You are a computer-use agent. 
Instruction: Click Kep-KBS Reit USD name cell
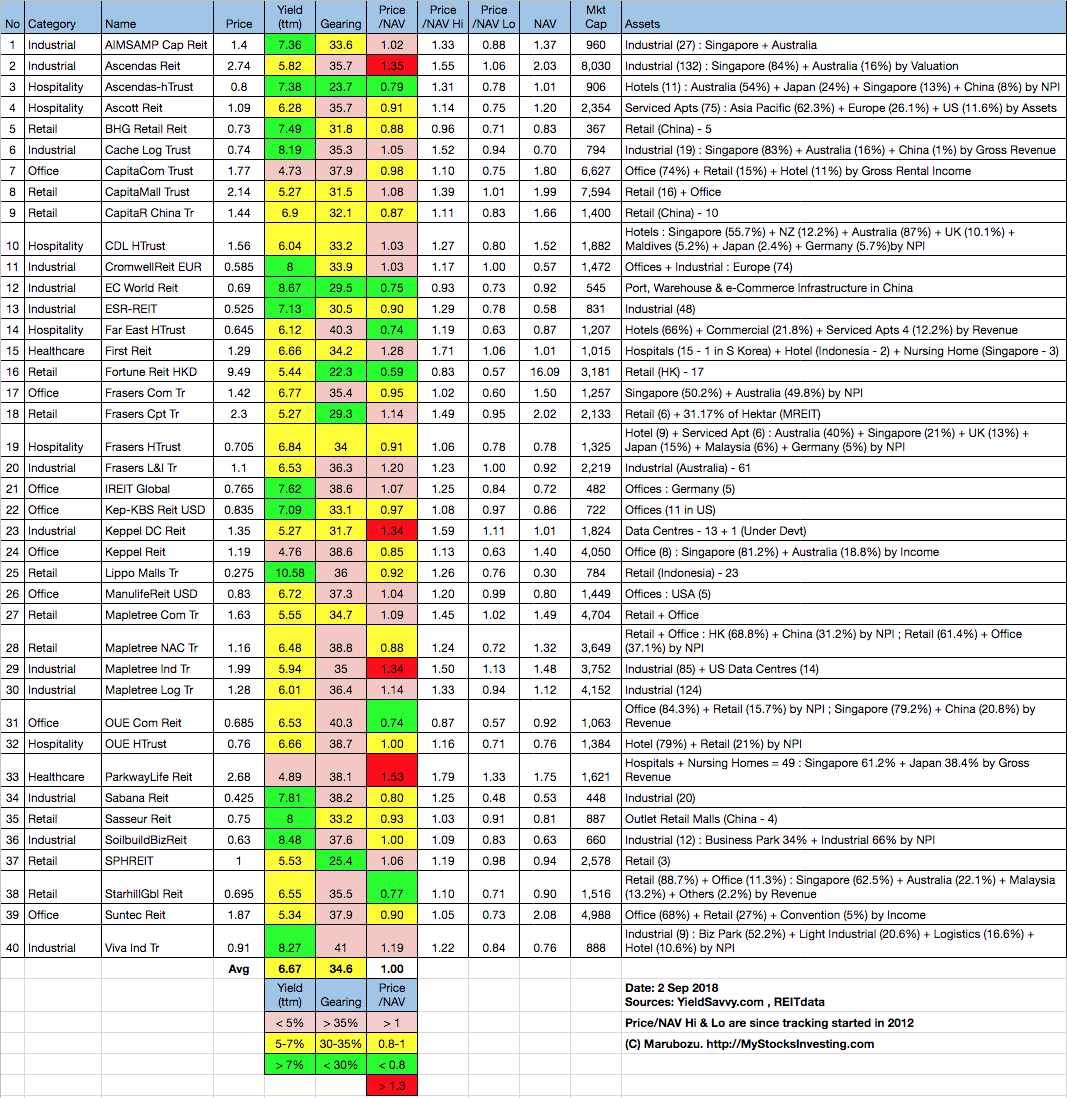click(157, 510)
